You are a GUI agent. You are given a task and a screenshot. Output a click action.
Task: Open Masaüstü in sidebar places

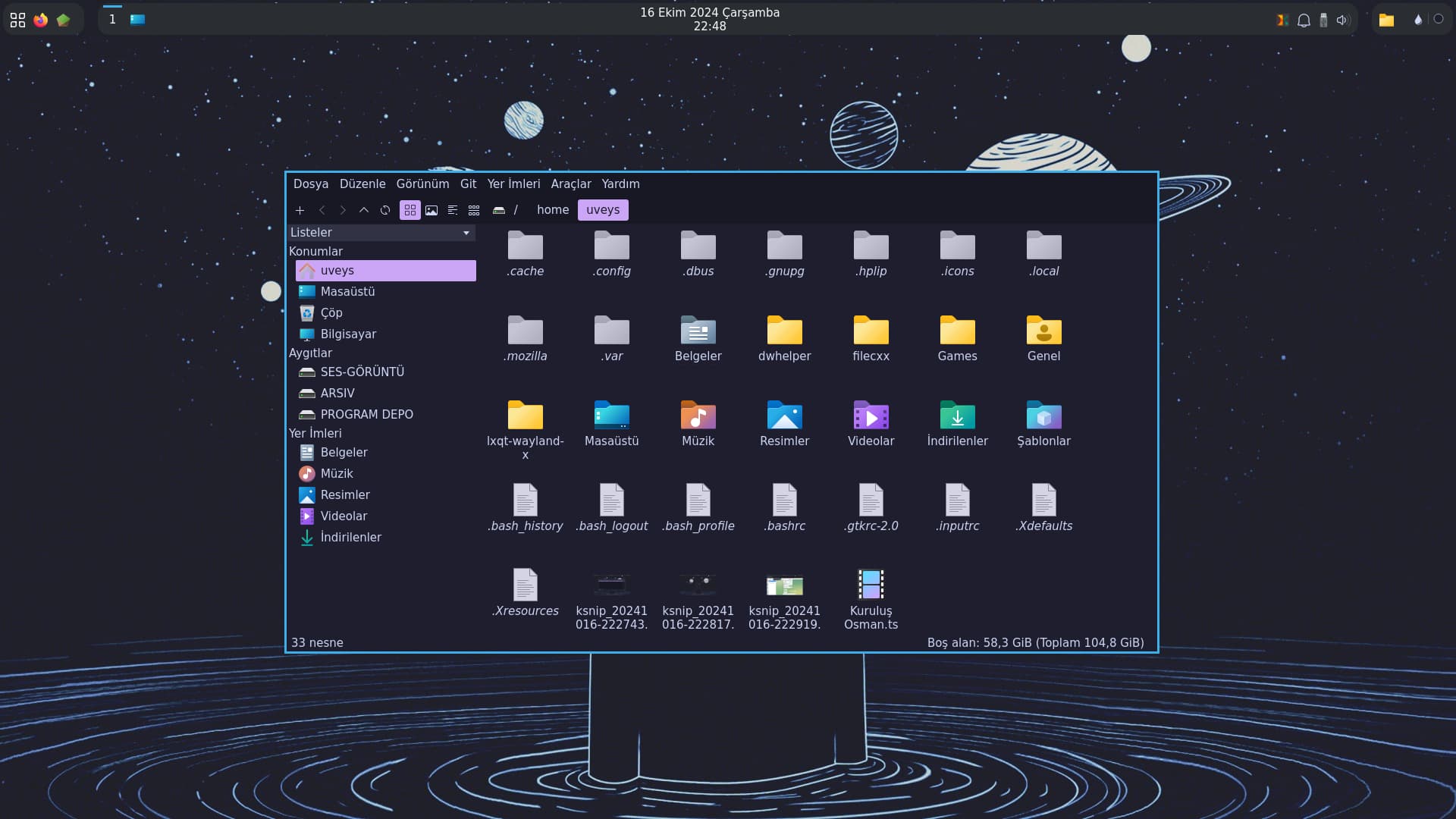tap(386, 292)
